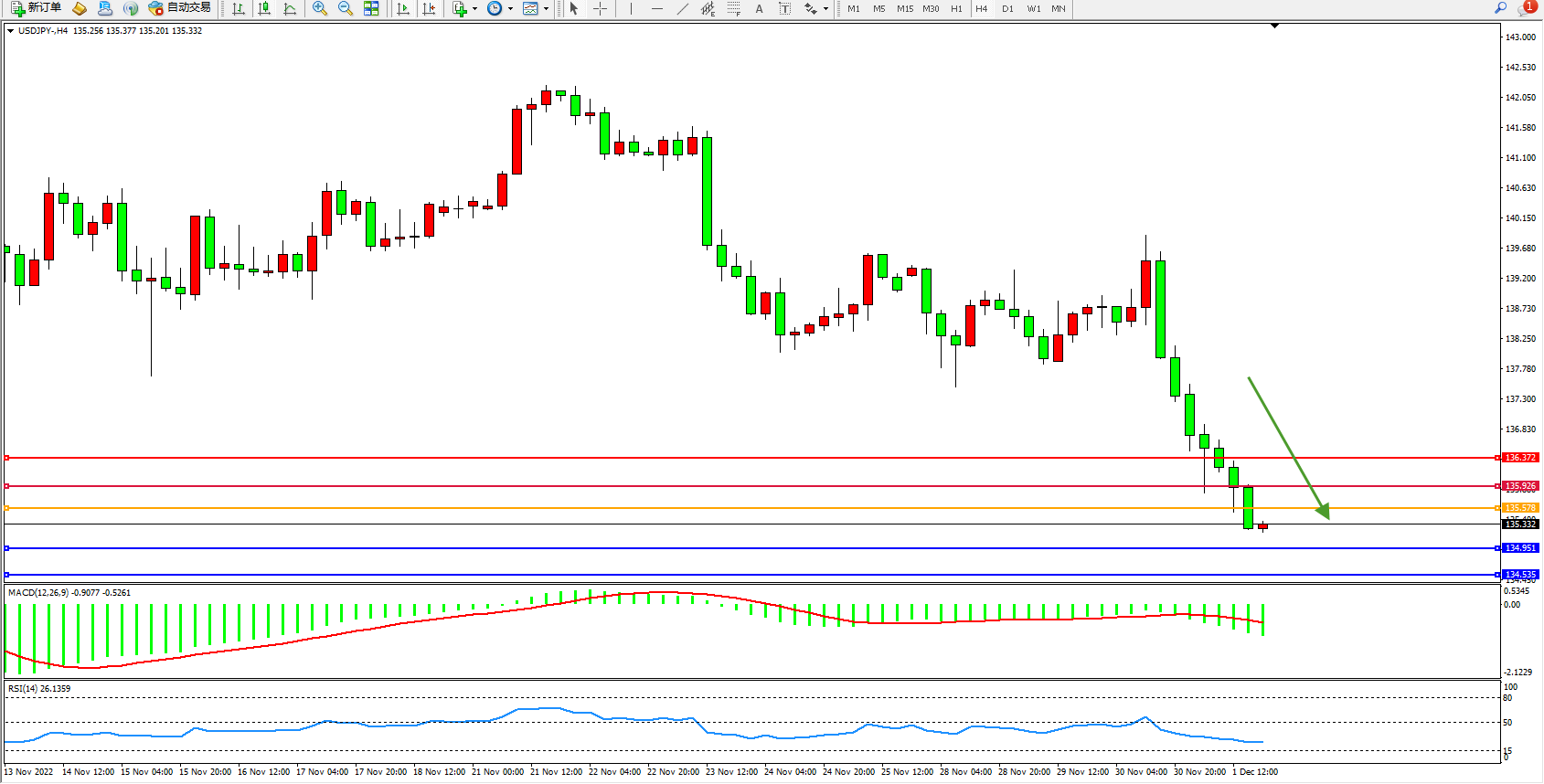Image resolution: width=1544 pixels, height=784 pixels.
Task: Zoom in on the chart
Action: click(x=319, y=8)
